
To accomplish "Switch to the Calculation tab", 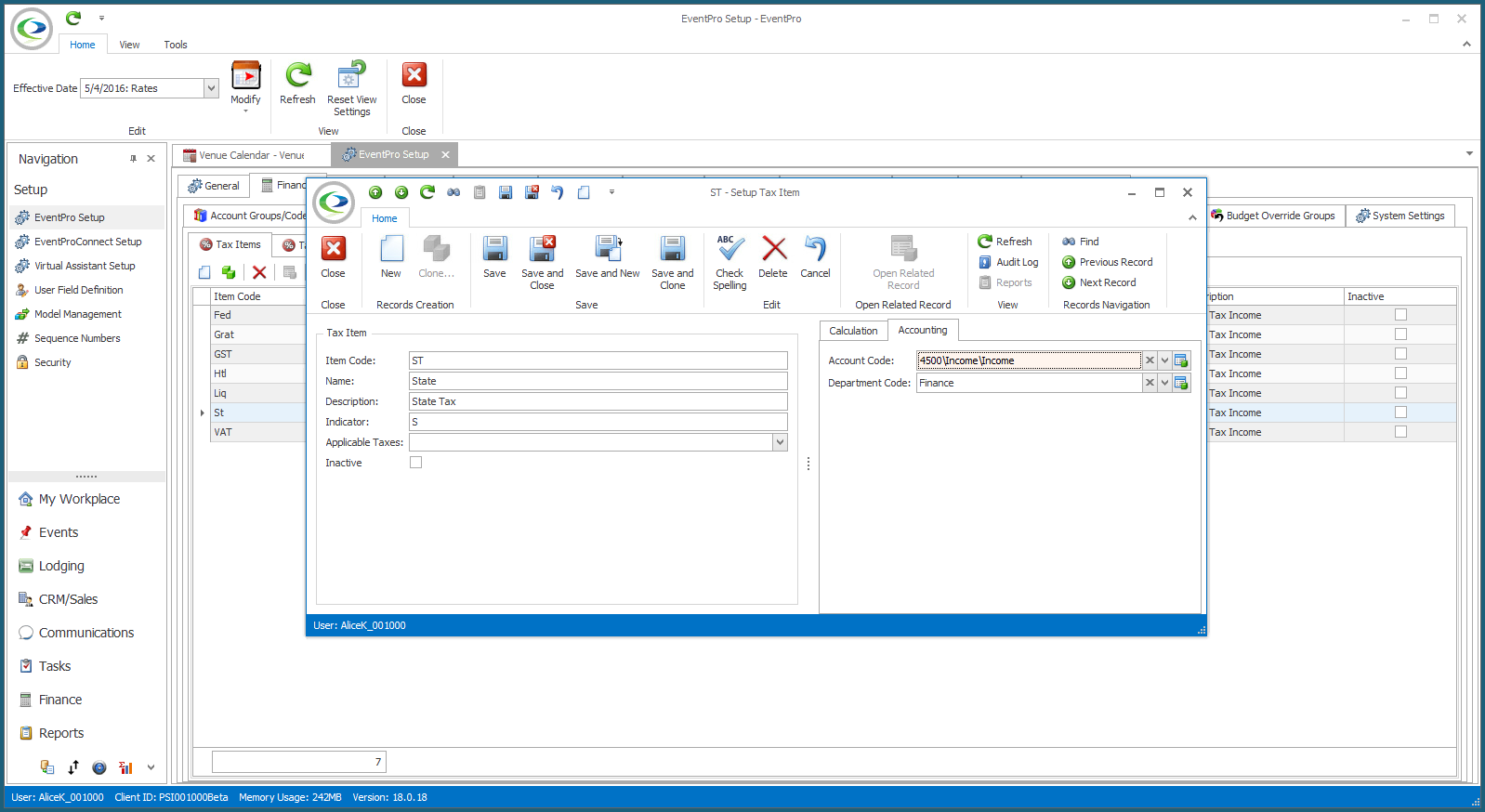I will (853, 331).
